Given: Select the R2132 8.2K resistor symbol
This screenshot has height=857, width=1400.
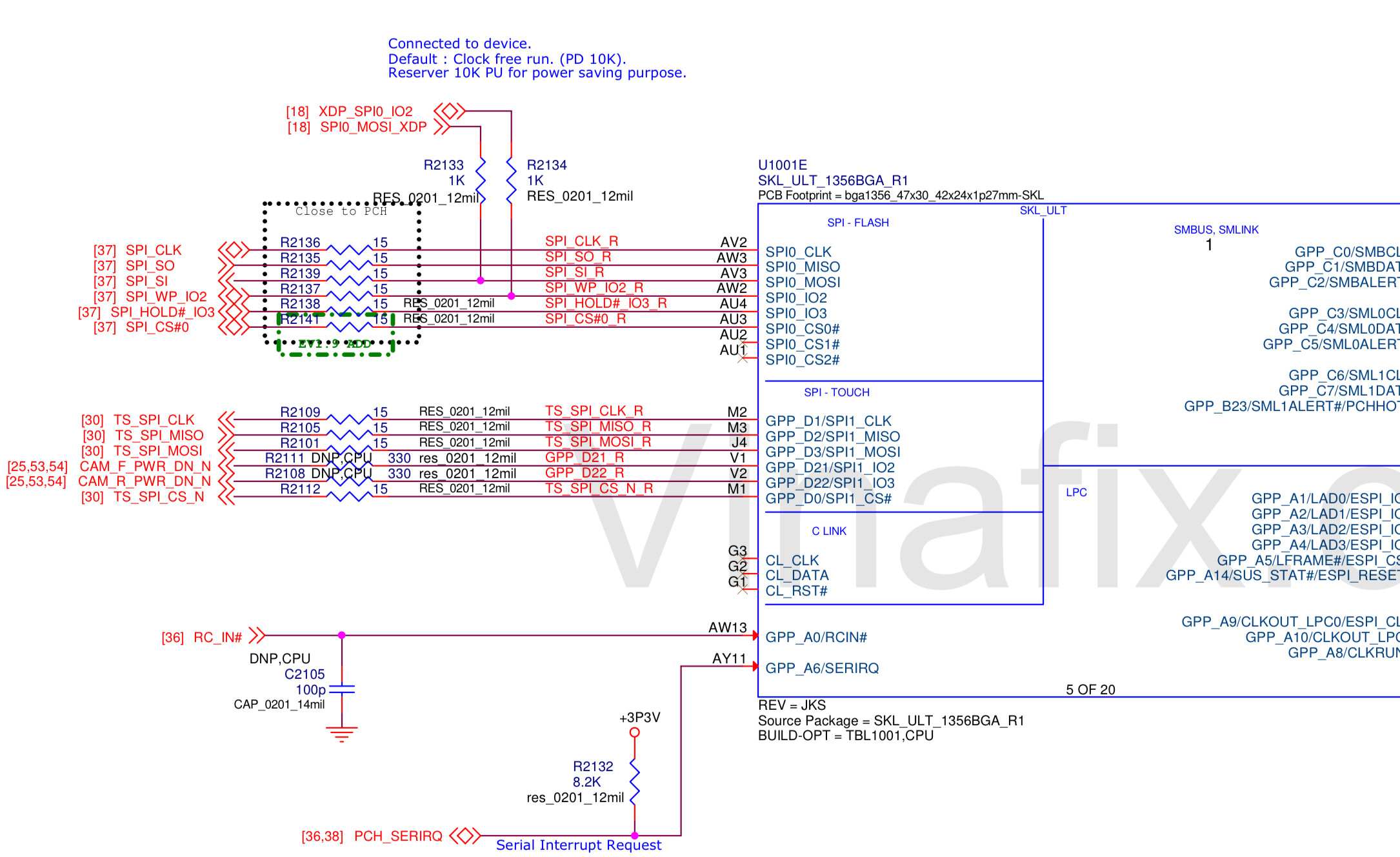Looking at the screenshot, I should point(634,782).
